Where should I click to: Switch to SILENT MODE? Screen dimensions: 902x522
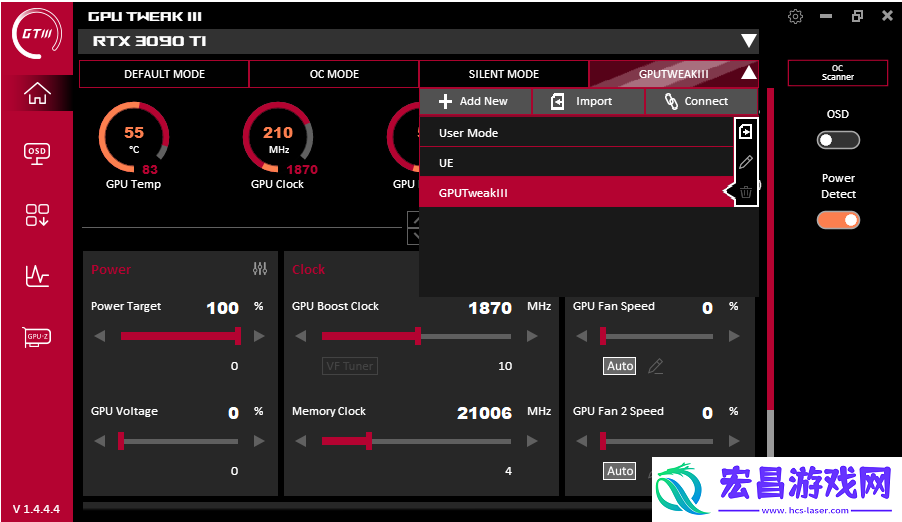point(503,74)
